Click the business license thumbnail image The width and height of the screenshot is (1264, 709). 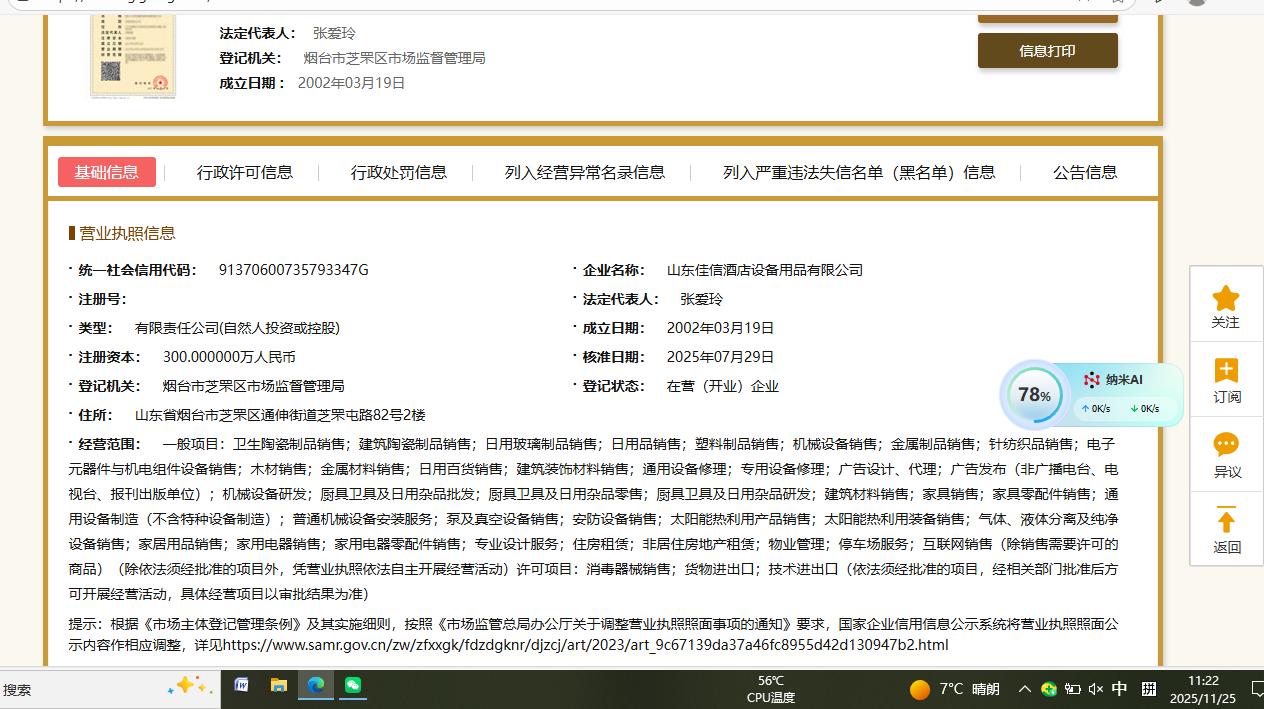pyautogui.click(x=132, y=50)
